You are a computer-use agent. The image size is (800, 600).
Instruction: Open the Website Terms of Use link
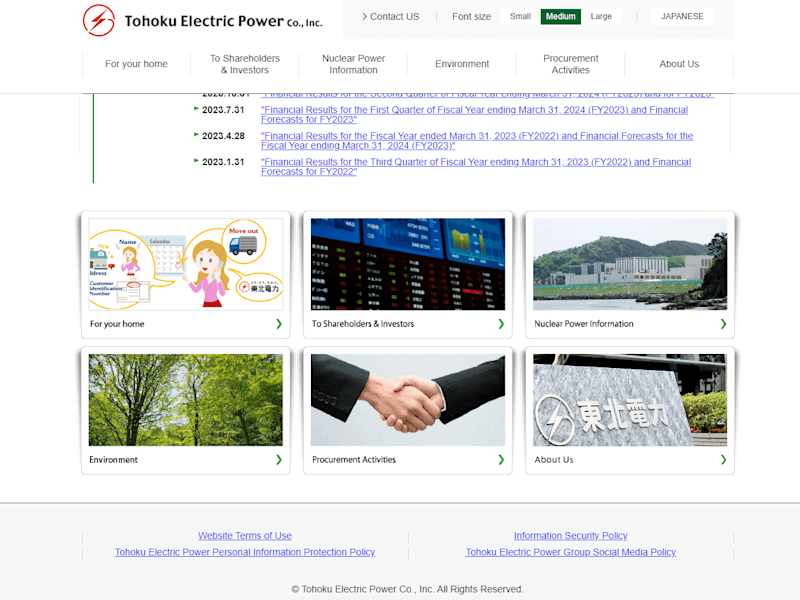[245, 536]
